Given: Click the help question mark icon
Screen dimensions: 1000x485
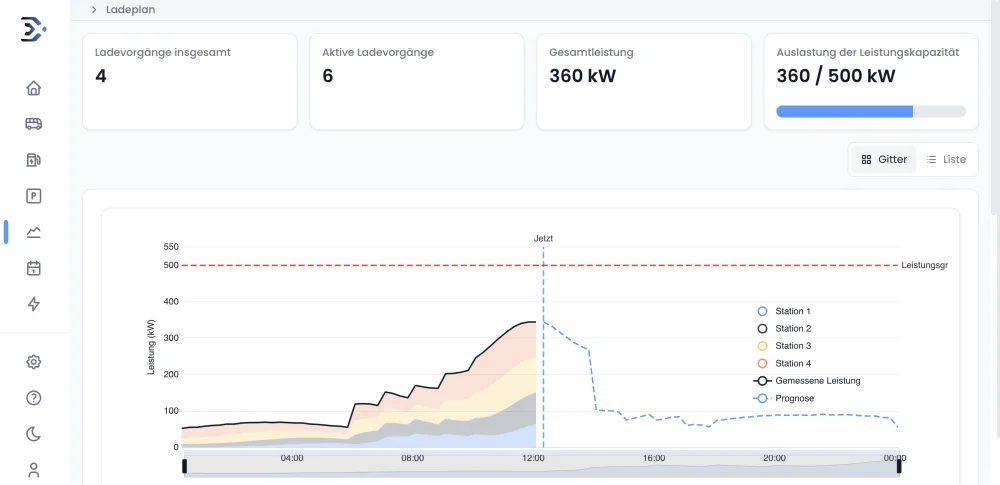Looking at the screenshot, I should coord(34,398).
